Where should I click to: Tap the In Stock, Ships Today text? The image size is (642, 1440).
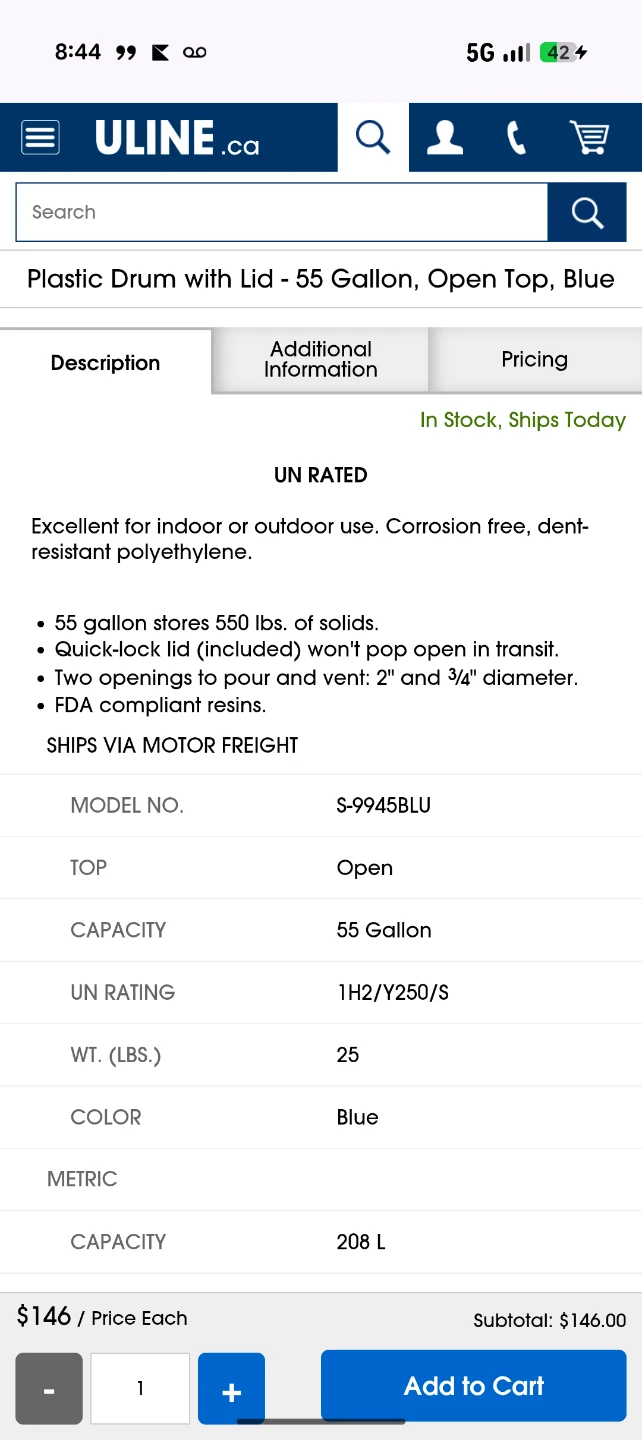(523, 420)
